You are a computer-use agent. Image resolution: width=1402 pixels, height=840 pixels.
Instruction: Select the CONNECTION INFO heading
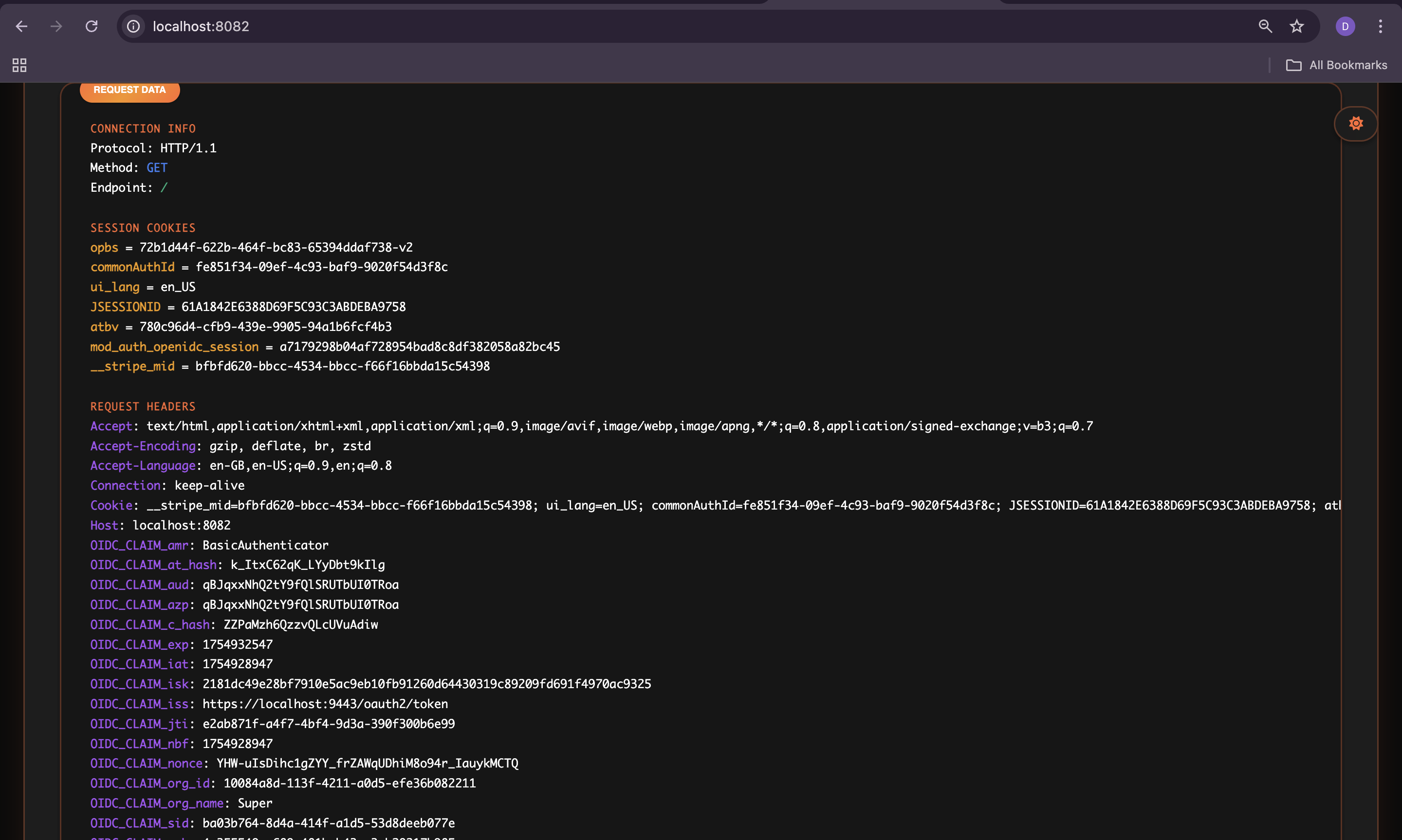[x=143, y=128]
